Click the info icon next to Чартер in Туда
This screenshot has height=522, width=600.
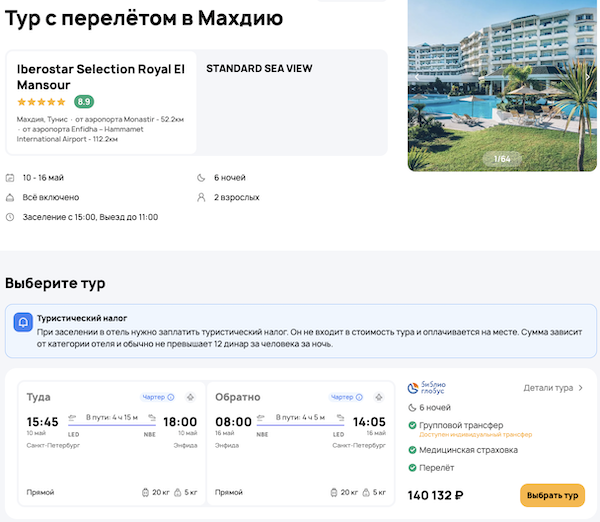tap(171, 397)
